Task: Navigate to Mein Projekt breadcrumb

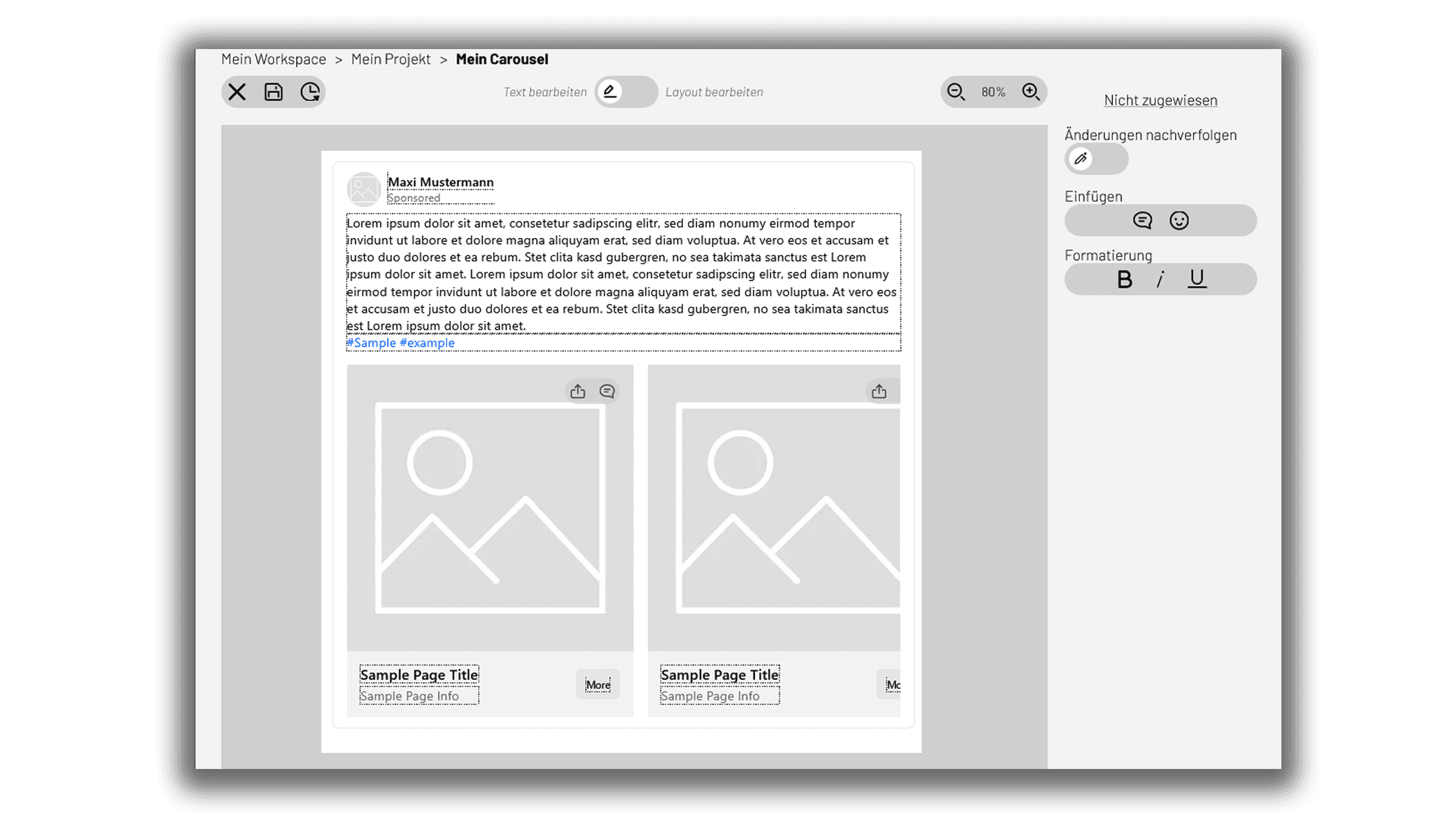Action: [391, 59]
